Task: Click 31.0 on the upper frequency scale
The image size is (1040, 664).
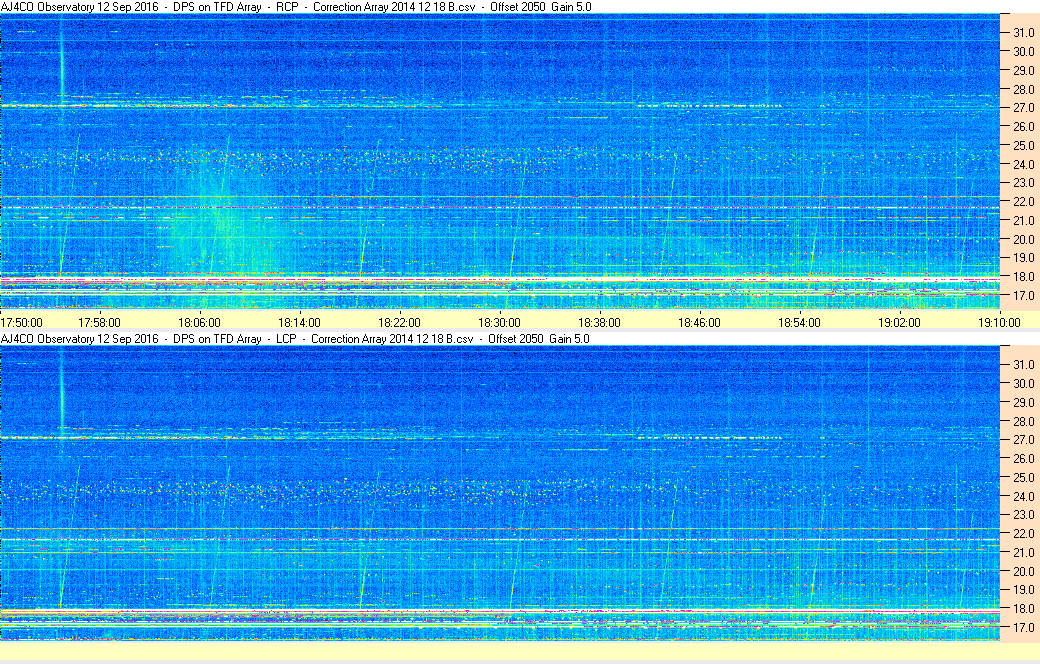Action: (x=1020, y=33)
